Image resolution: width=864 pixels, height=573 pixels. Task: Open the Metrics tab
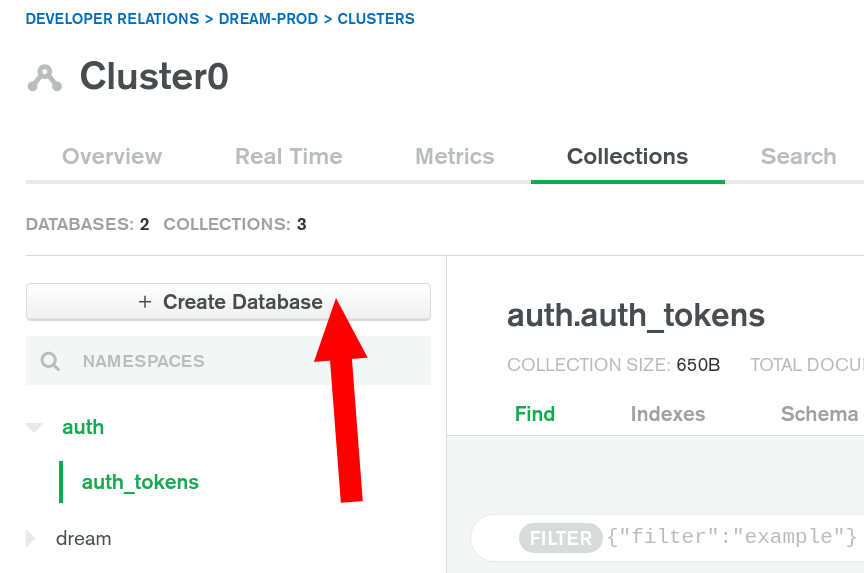tap(454, 157)
